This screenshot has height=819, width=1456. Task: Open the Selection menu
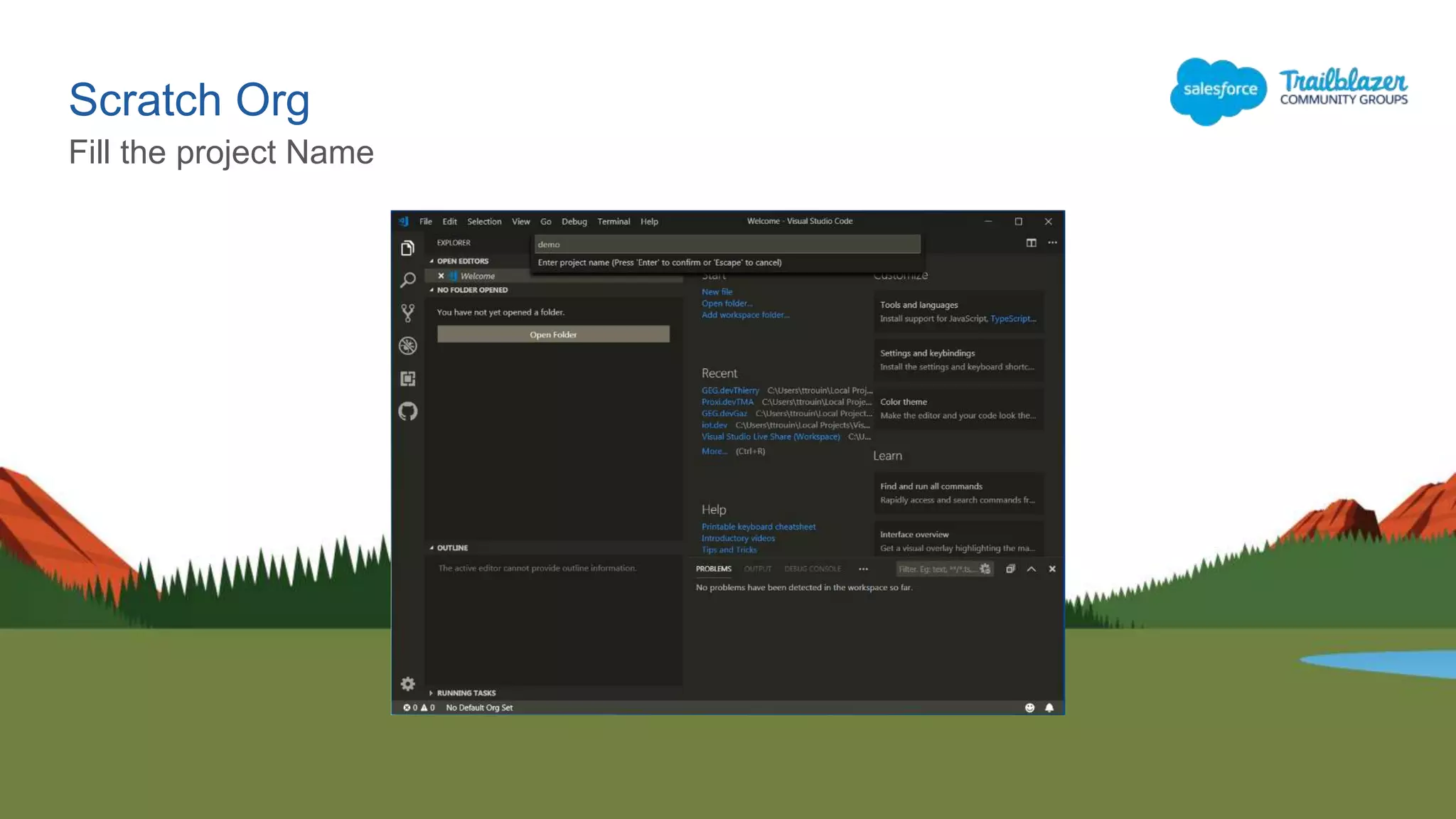click(484, 221)
